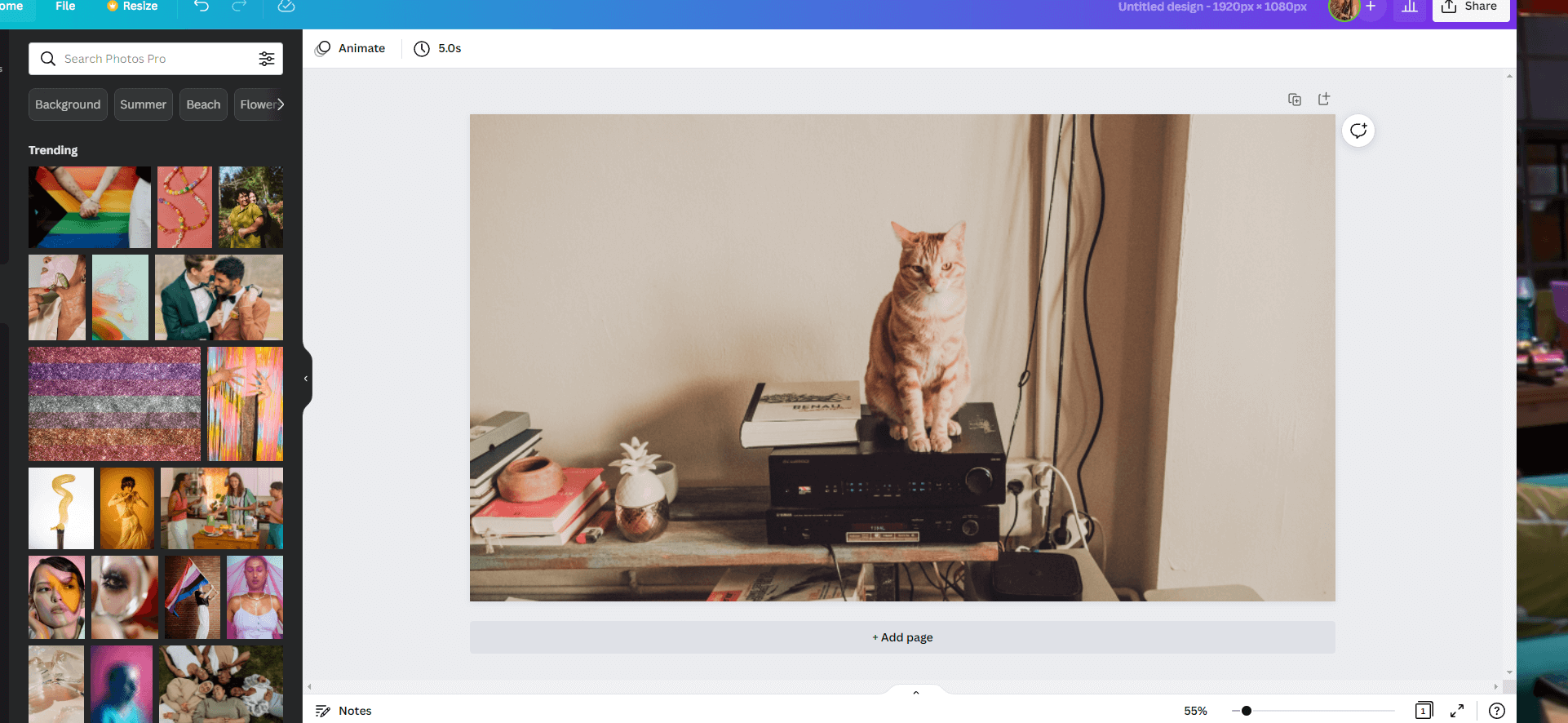
Task: Click the Untitled design title
Action: [x=1212, y=7]
